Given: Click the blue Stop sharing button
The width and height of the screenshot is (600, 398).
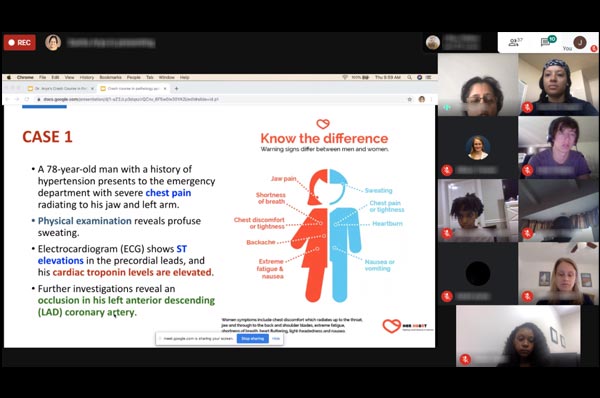Looking at the screenshot, I should 253,339.
